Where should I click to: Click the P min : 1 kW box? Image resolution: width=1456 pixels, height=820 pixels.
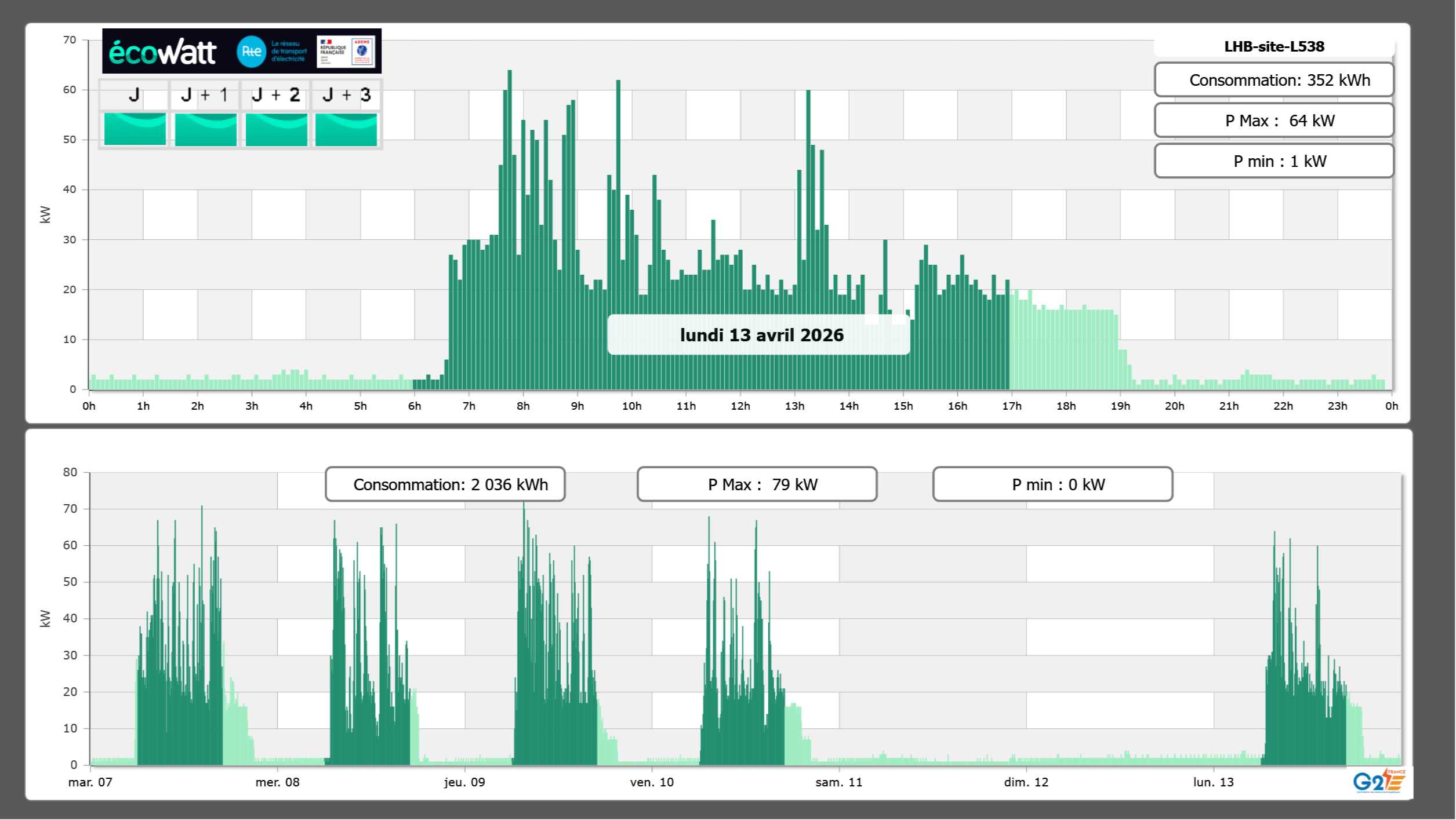[1274, 161]
